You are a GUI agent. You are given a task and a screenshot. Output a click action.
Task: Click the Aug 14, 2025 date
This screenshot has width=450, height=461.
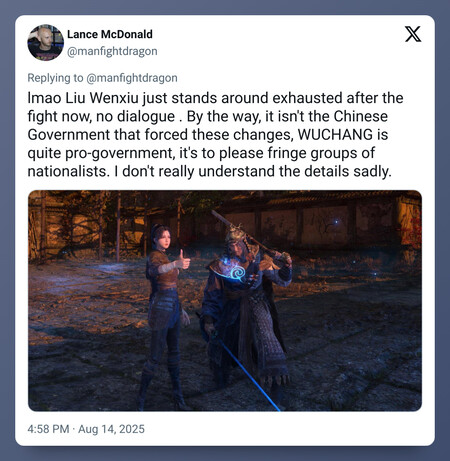pyautogui.click(x=111, y=429)
